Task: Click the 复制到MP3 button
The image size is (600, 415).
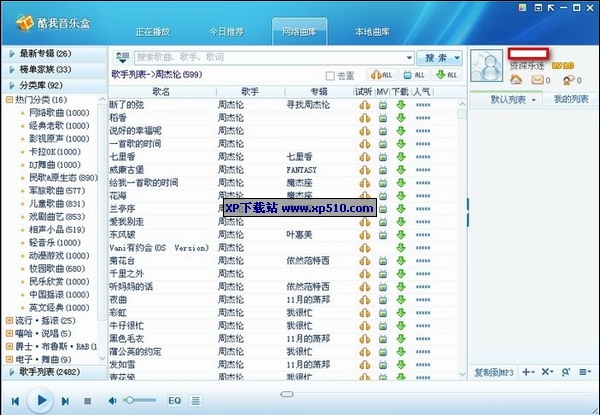Action: pyautogui.click(x=494, y=372)
